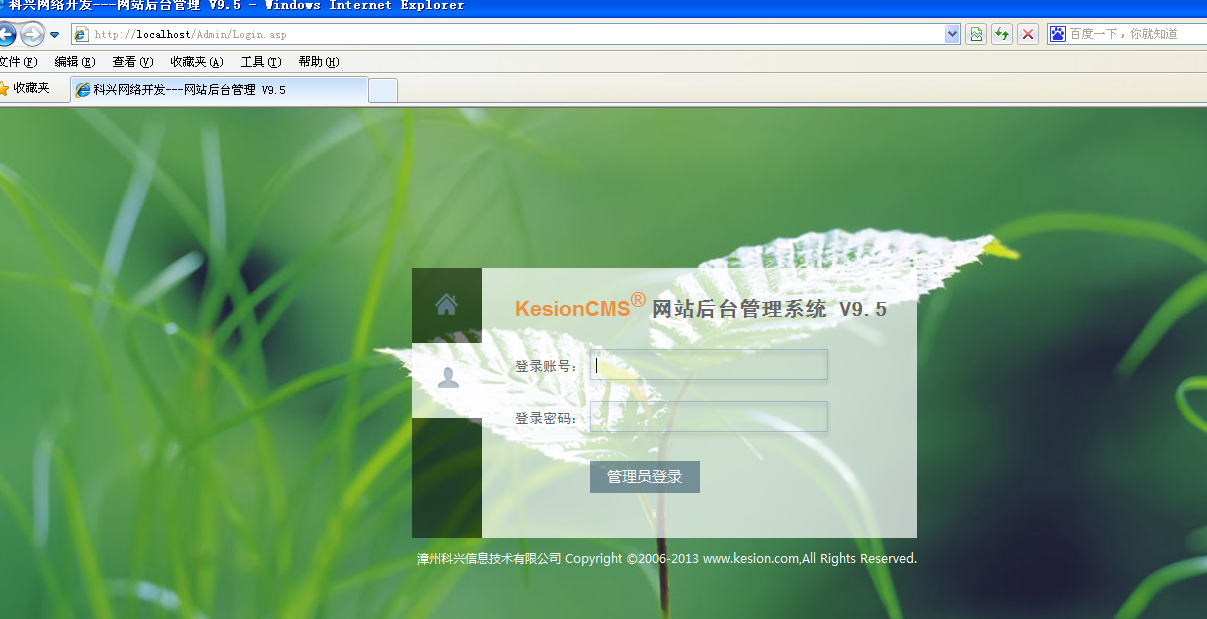Click inside the 登录密码 password input field
The width and height of the screenshot is (1207, 619).
(708, 416)
